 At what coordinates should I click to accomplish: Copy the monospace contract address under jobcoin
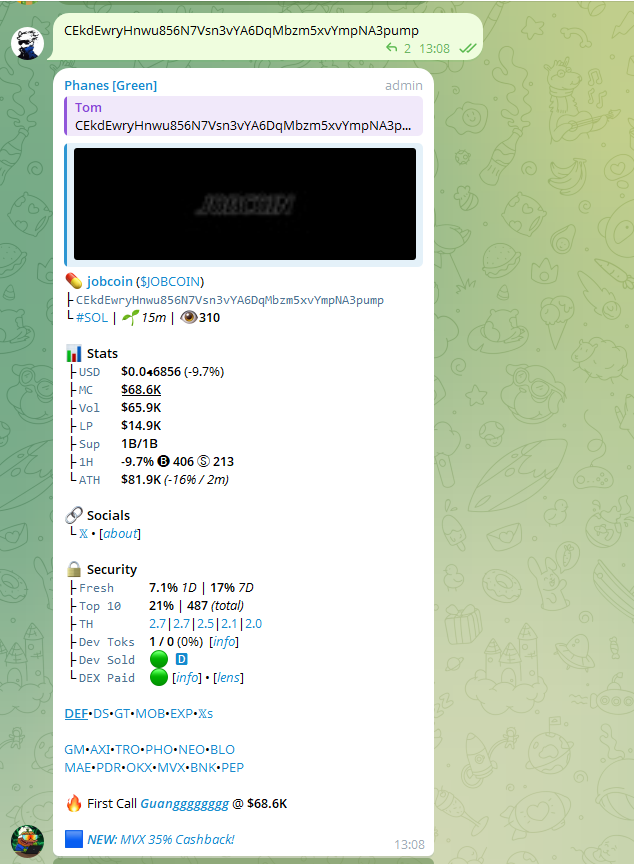point(229,300)
